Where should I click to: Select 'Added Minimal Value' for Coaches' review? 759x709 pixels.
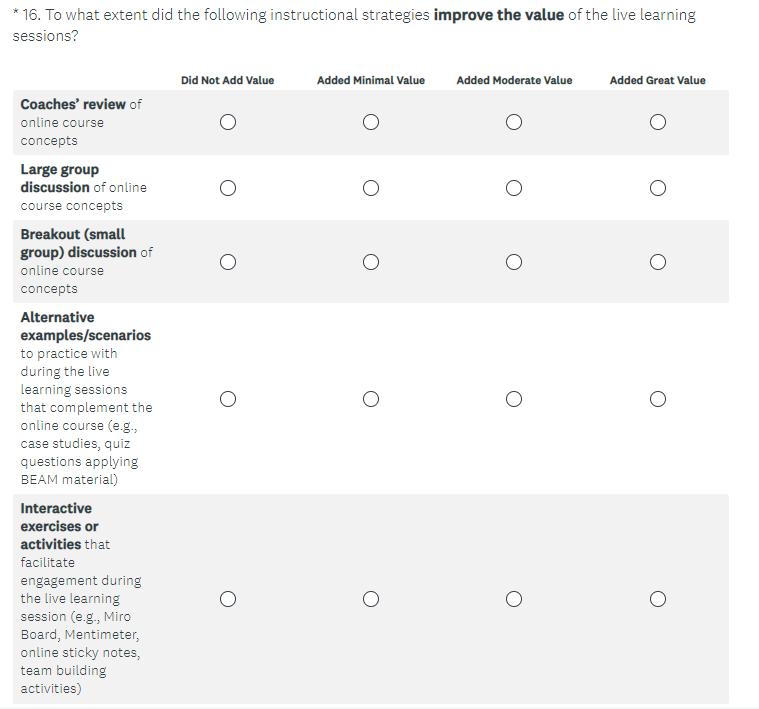(371, 123)
